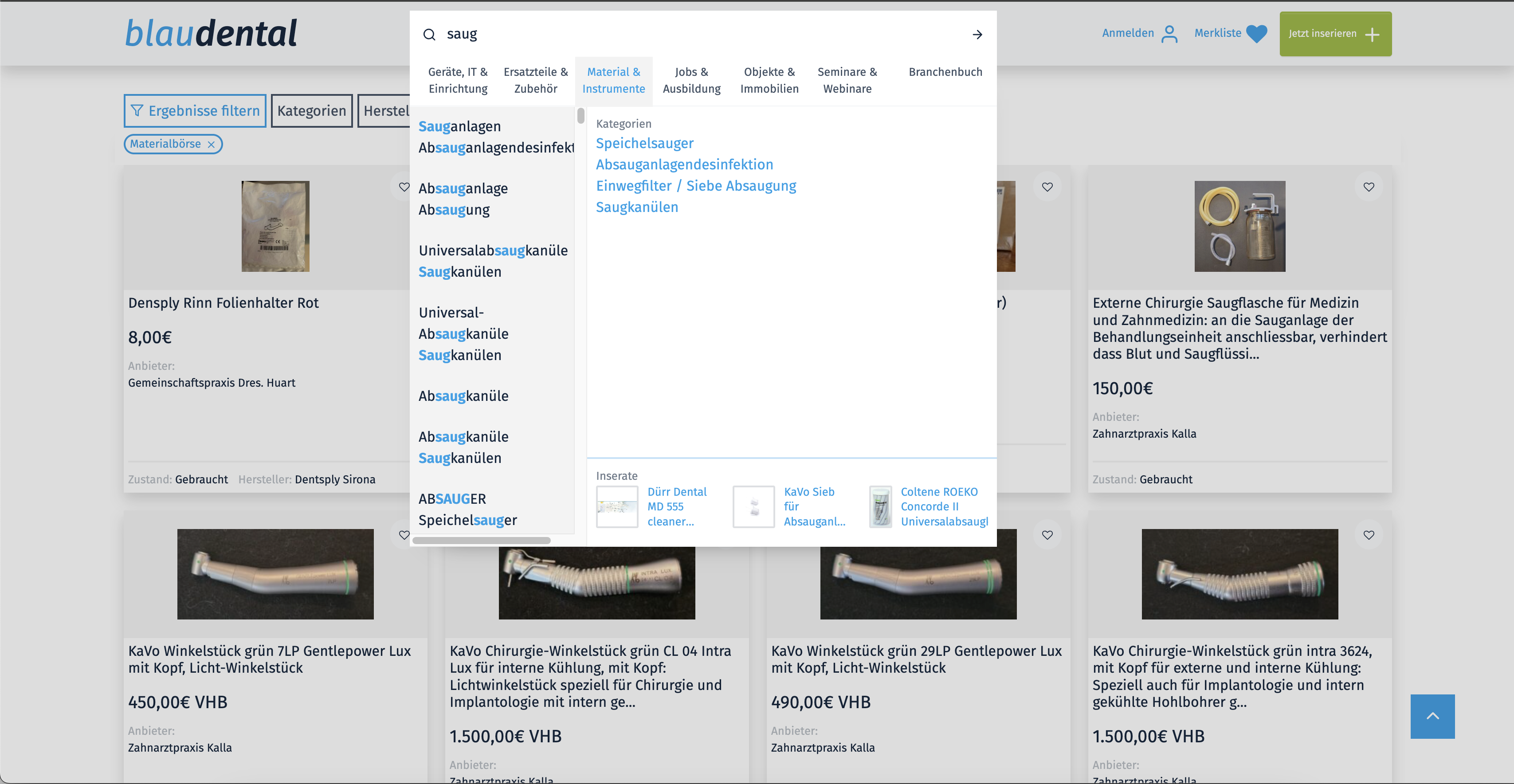Open the Speichelsauger category
1514x784 pixels.
point(645,143)
